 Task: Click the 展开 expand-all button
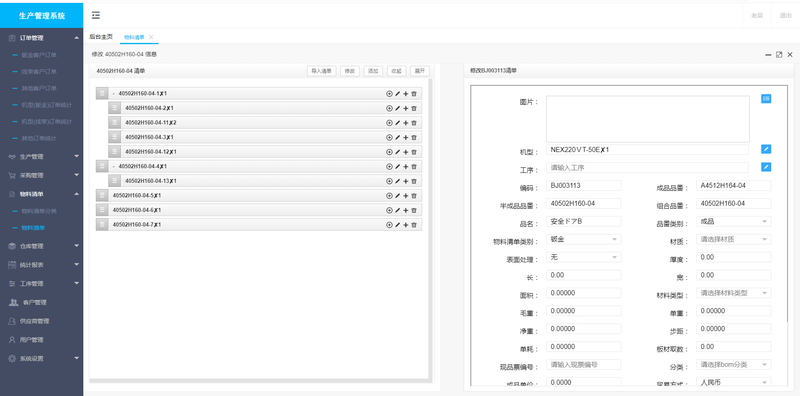point(420,71)
